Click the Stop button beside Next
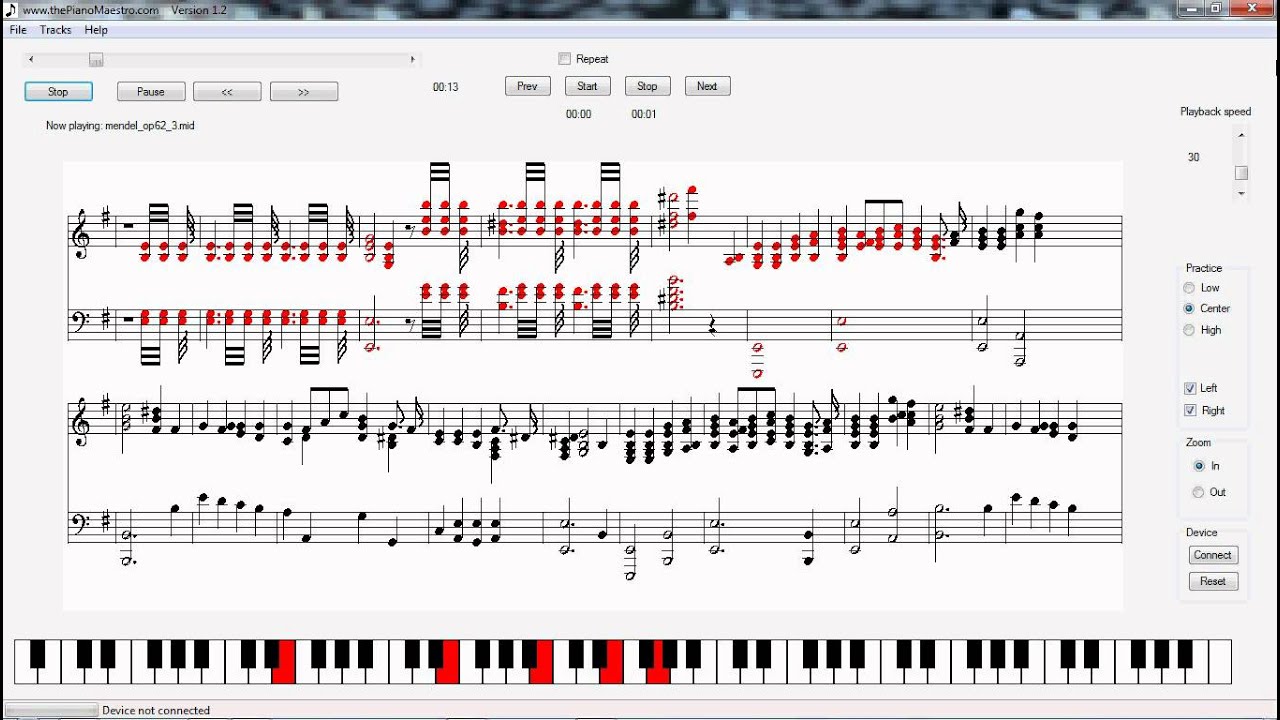The height and width of the screenshot is (720, 1280). [x=647, y=86]
